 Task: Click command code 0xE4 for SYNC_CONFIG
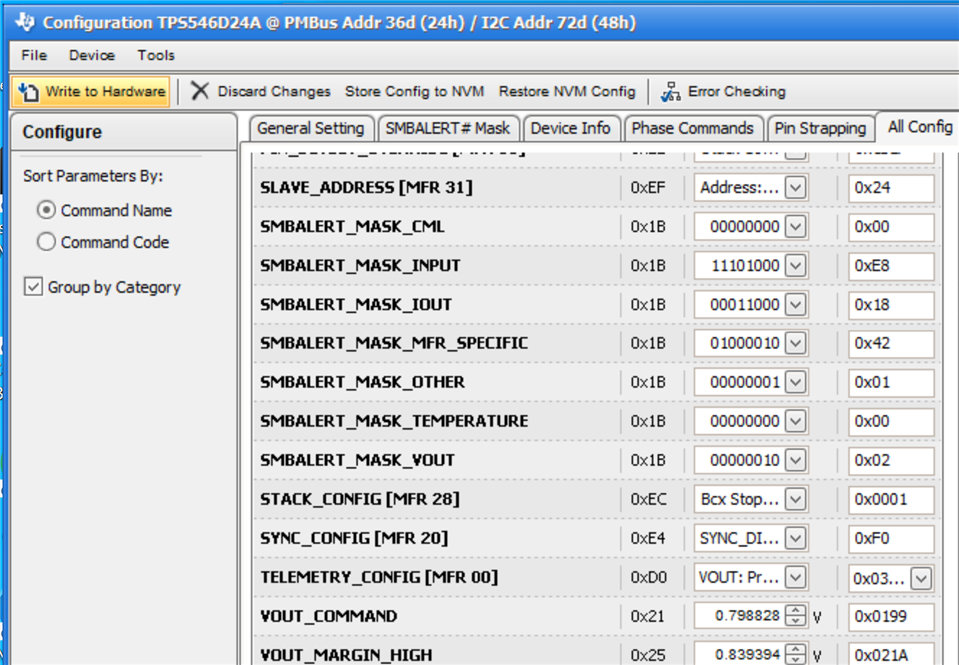pyautogui.click(x=648, y=538)
